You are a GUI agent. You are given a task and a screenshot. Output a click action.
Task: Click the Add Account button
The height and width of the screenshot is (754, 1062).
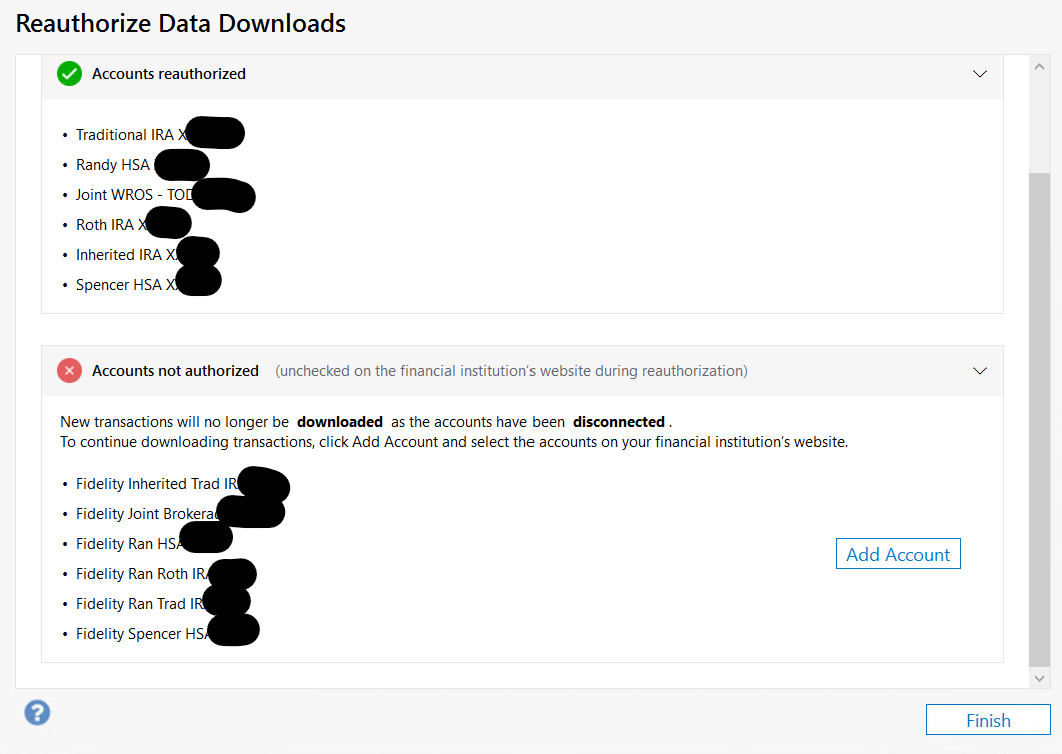(898, 553)
